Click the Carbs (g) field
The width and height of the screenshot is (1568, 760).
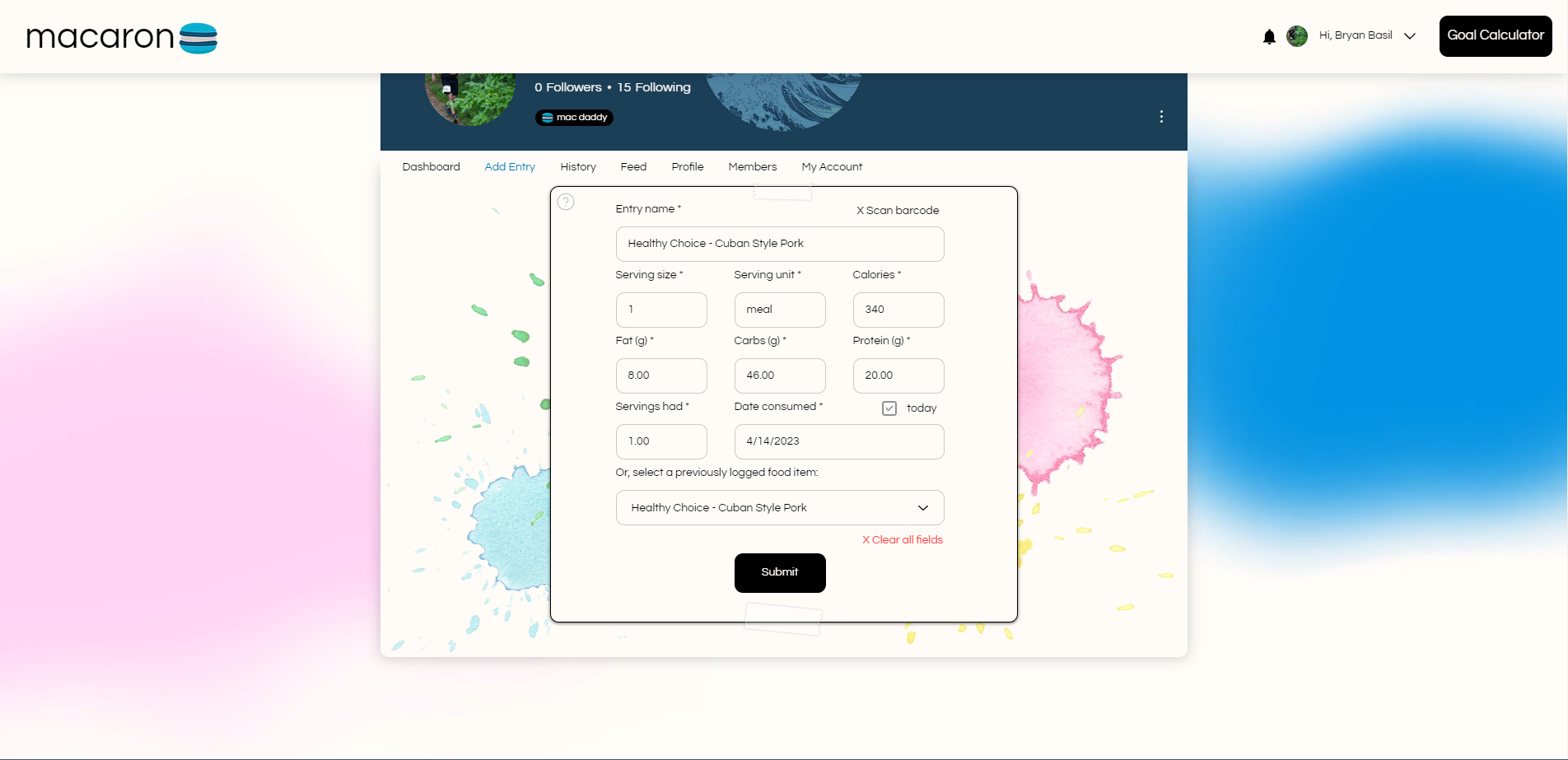(780, 376)
